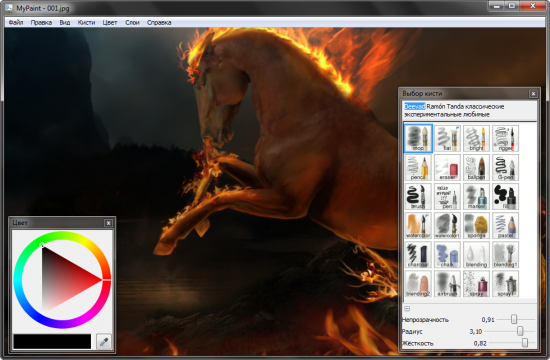
Task: Click the black current color swatch
Action: pos(52,341)
